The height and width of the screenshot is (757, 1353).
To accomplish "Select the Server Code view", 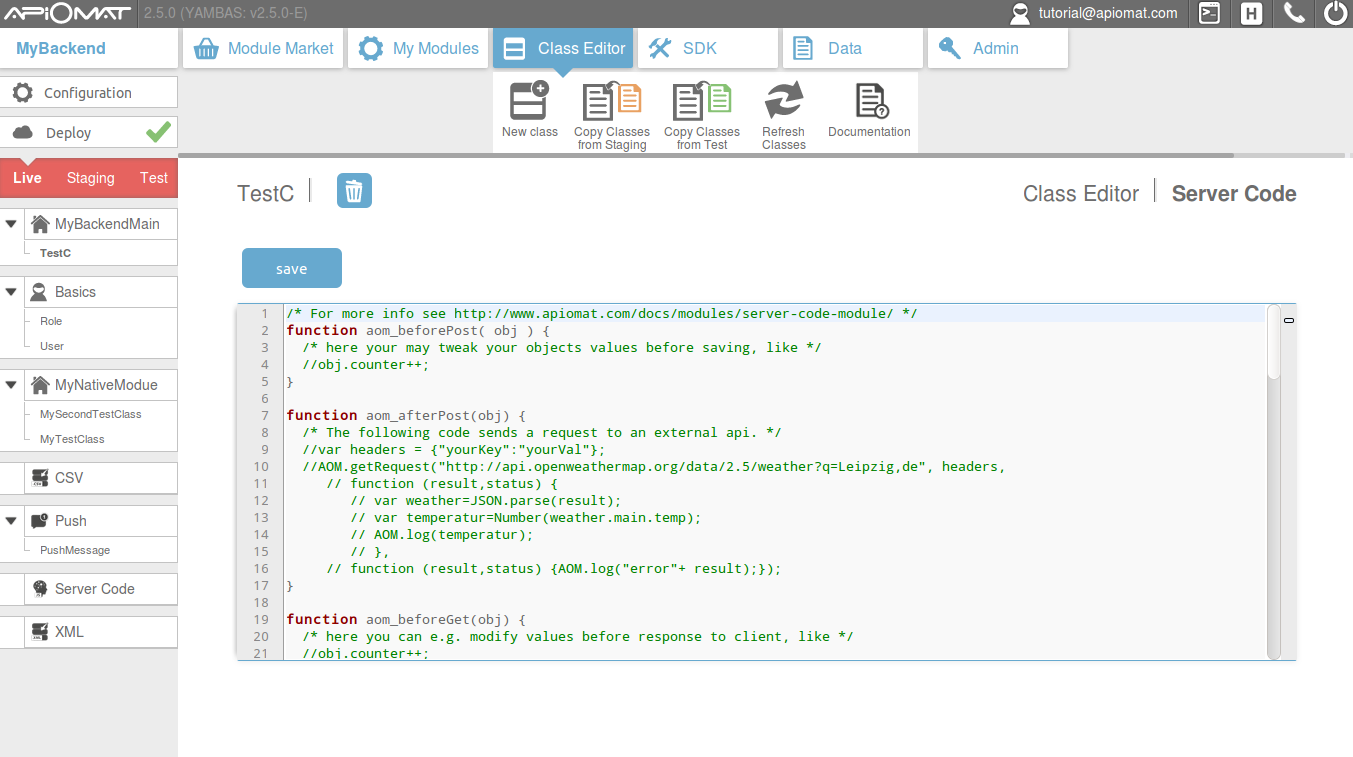I will click(1234, 194).
